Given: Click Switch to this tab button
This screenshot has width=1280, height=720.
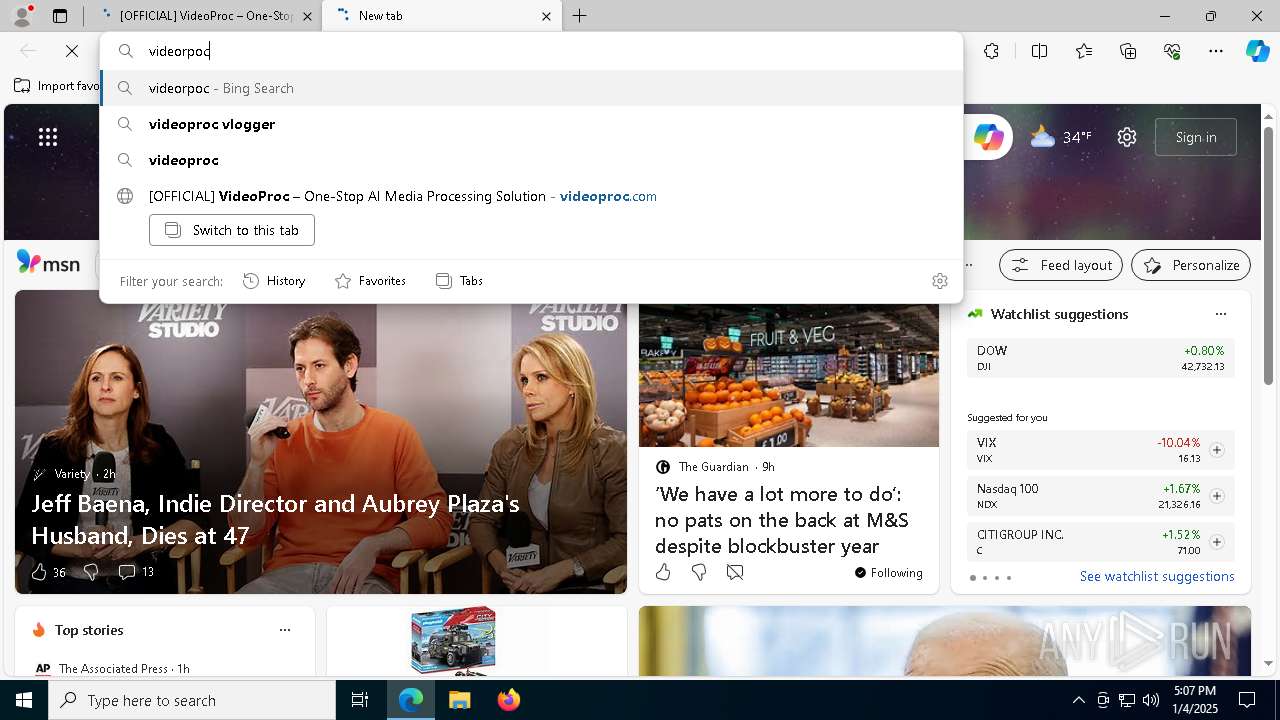Looking at the screenshot, I should [x=232, y=230].
